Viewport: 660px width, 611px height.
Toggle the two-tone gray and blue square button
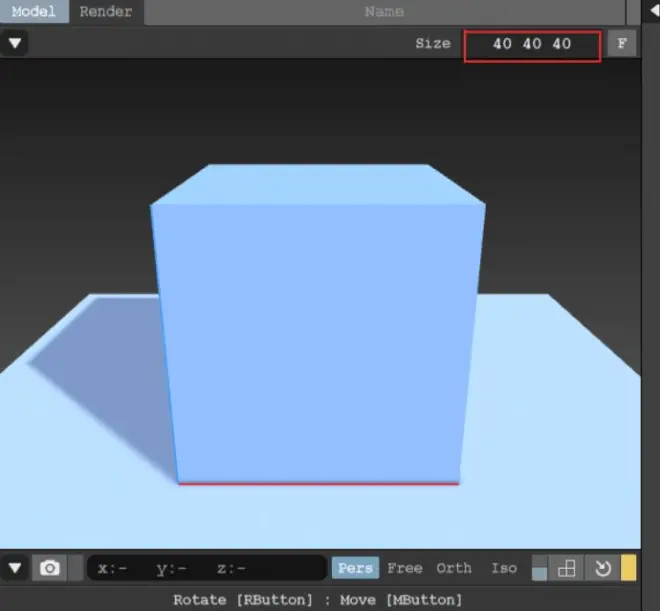pos(540,568)
